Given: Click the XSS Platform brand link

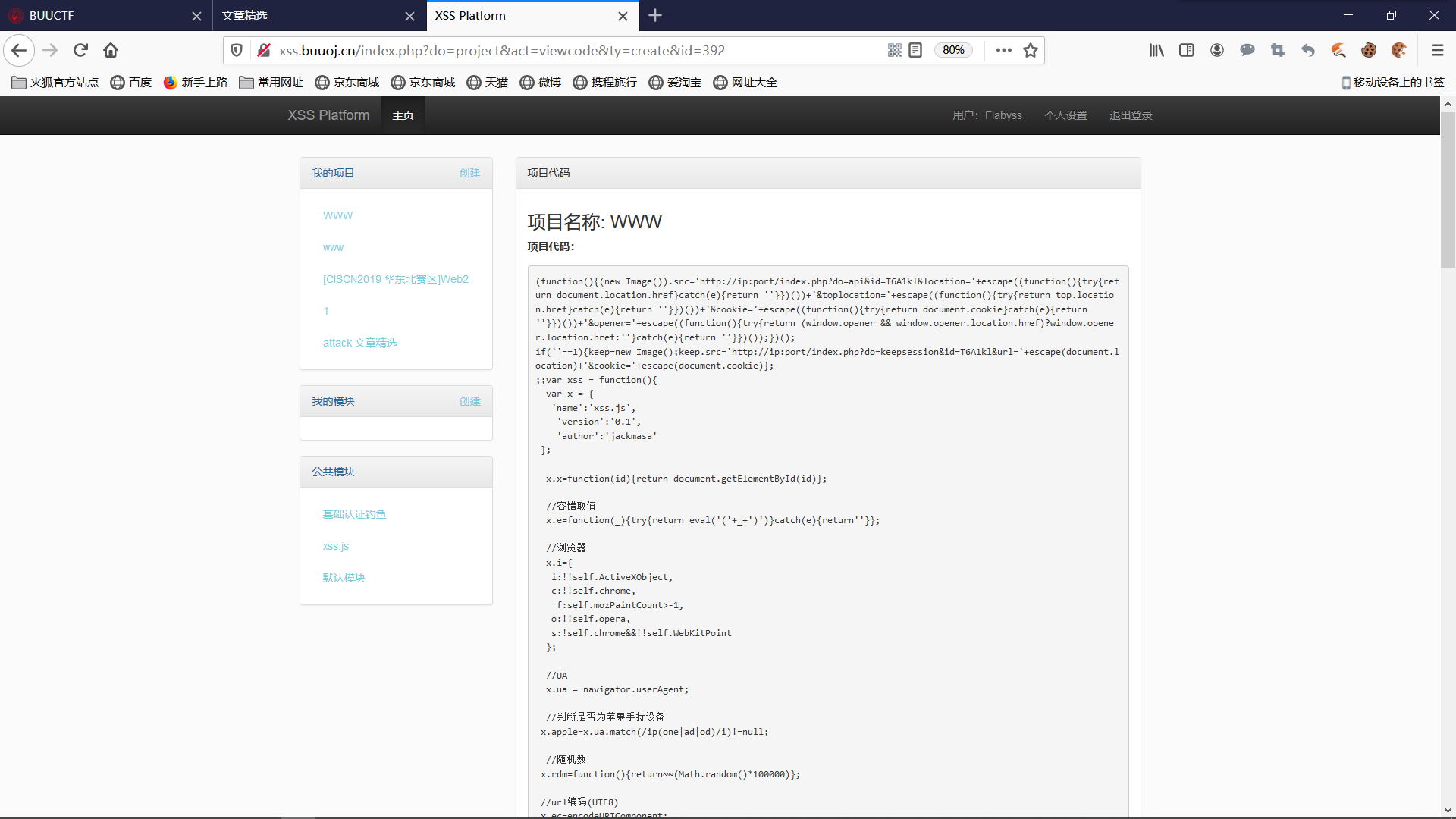Looking at the screenshot, I should 328,115.
